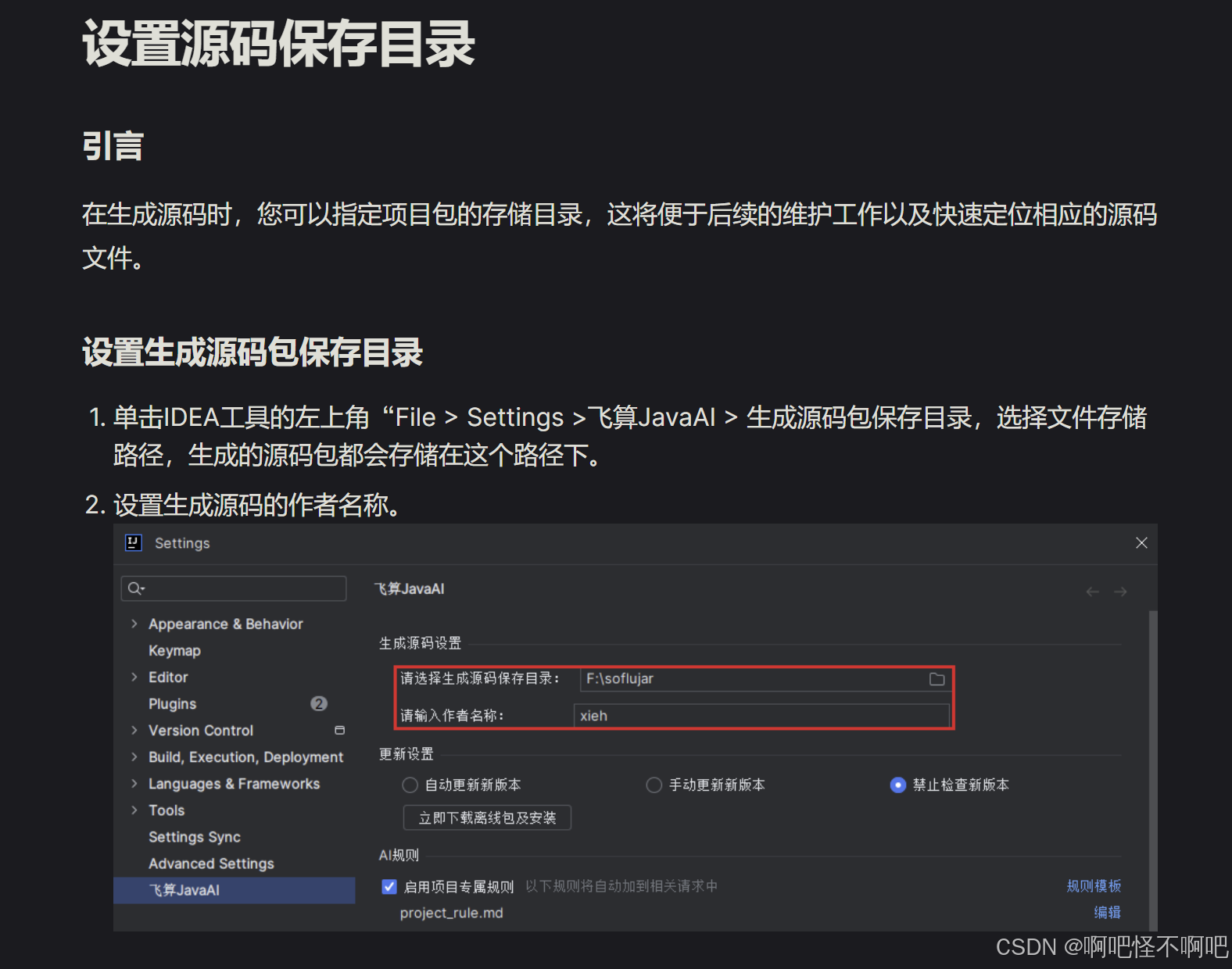The width and height of the screenshot is (1232, 969).
Task: Expand Build, Execution, Deployment node
Action: (134, 756)
